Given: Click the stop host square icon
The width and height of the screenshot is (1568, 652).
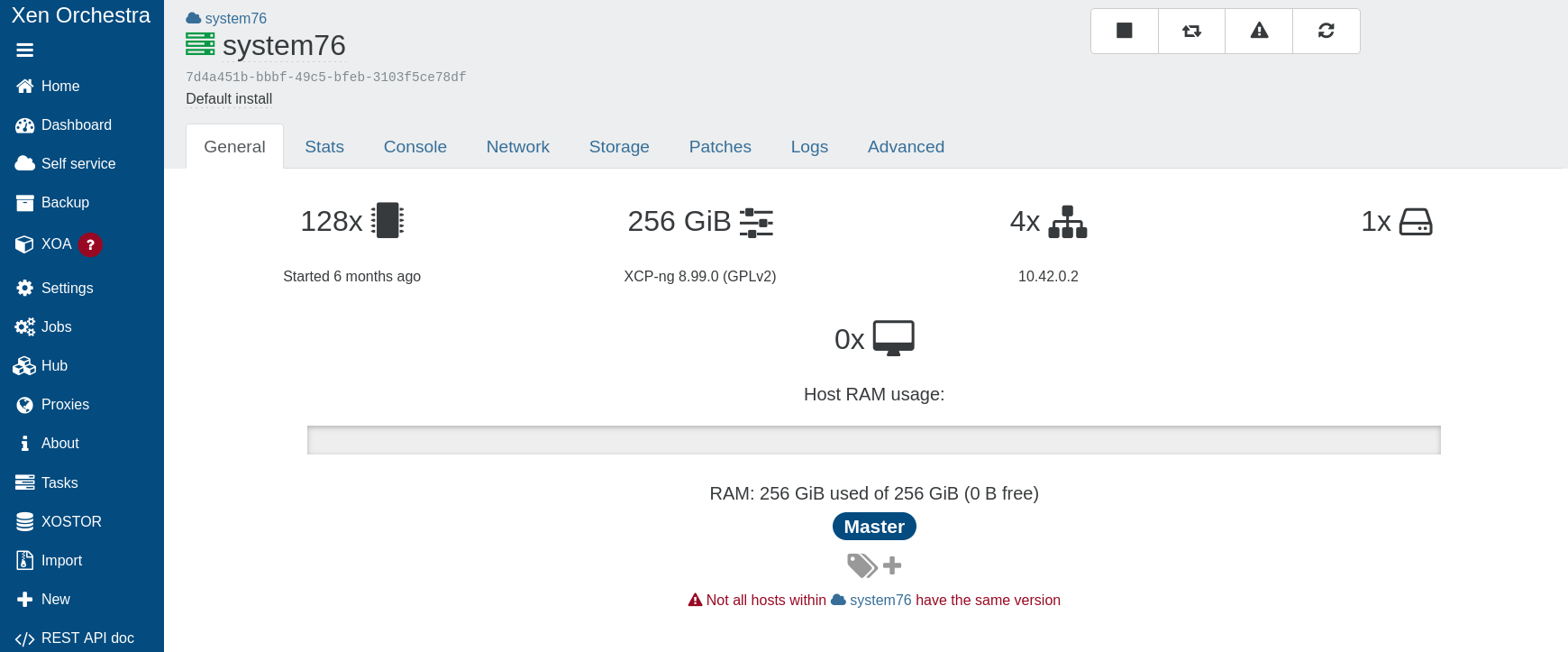Looking at the screenshot, I should click(1124, 31).
